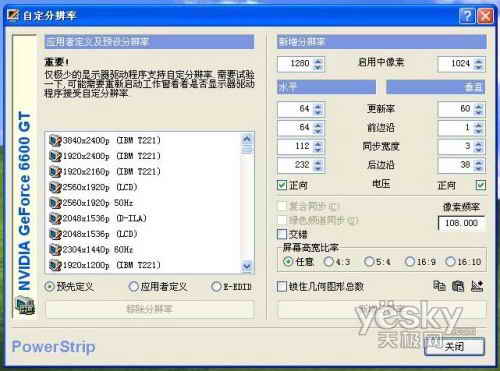Click the copy timings icon beside the paste icon
This screenshot has width=500, height=371.
[x=439, y=286]
